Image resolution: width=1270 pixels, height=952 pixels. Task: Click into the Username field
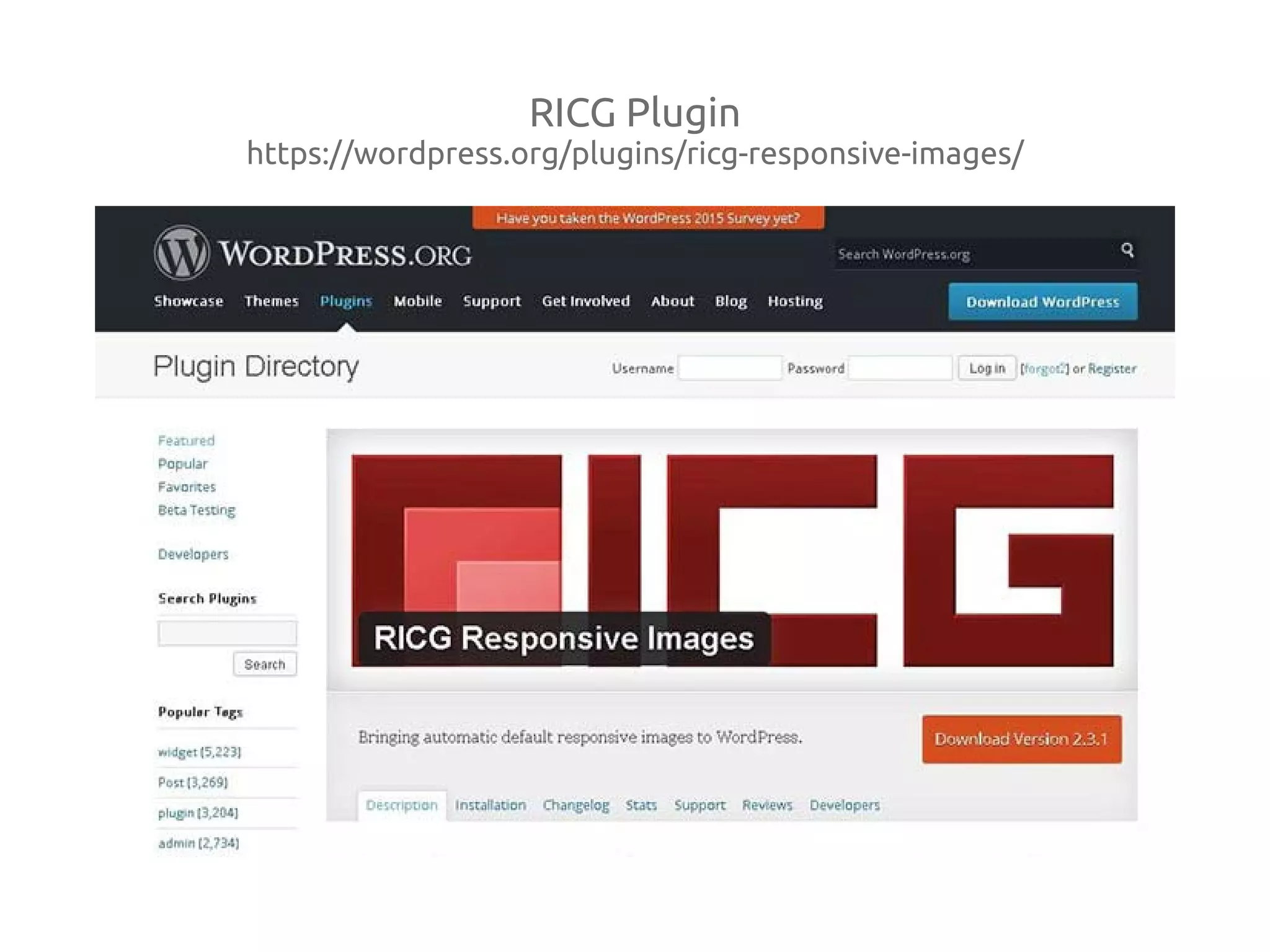tap(730, 368)
